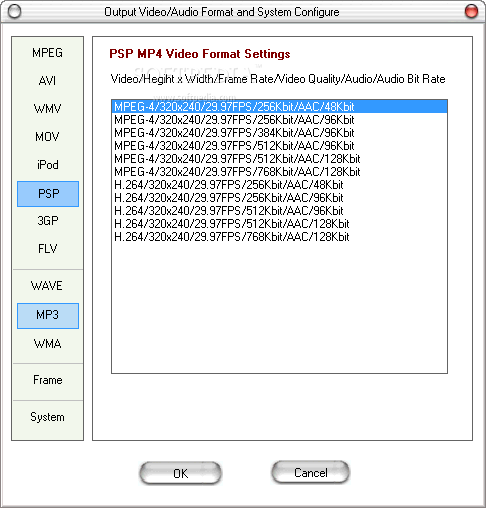Image resolution: width=486 pixels, height=508 pixels.
Task: Open the 3GP format settings
Action: pyautogui.click(x=47, y=221)
